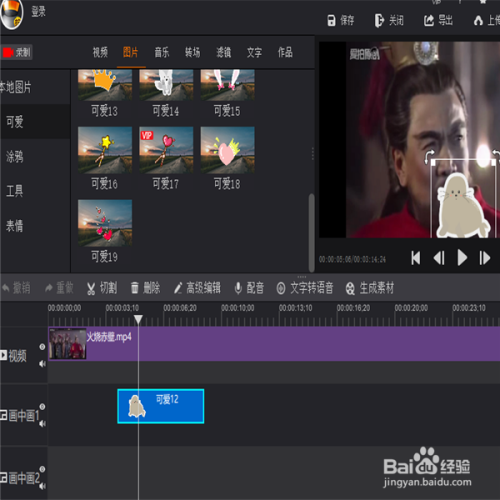This screenshot has width=500, height=500.
Task: Step back one frame in preview
Action: (439, 258)
